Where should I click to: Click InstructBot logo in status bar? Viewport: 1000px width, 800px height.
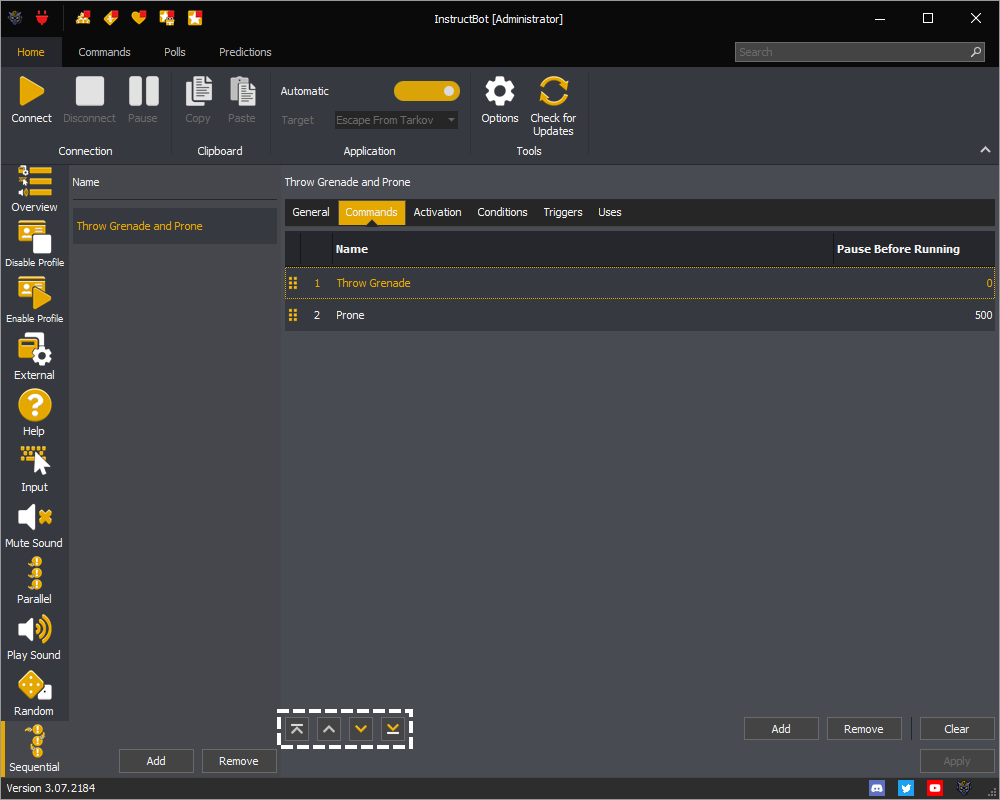point(964,788)
